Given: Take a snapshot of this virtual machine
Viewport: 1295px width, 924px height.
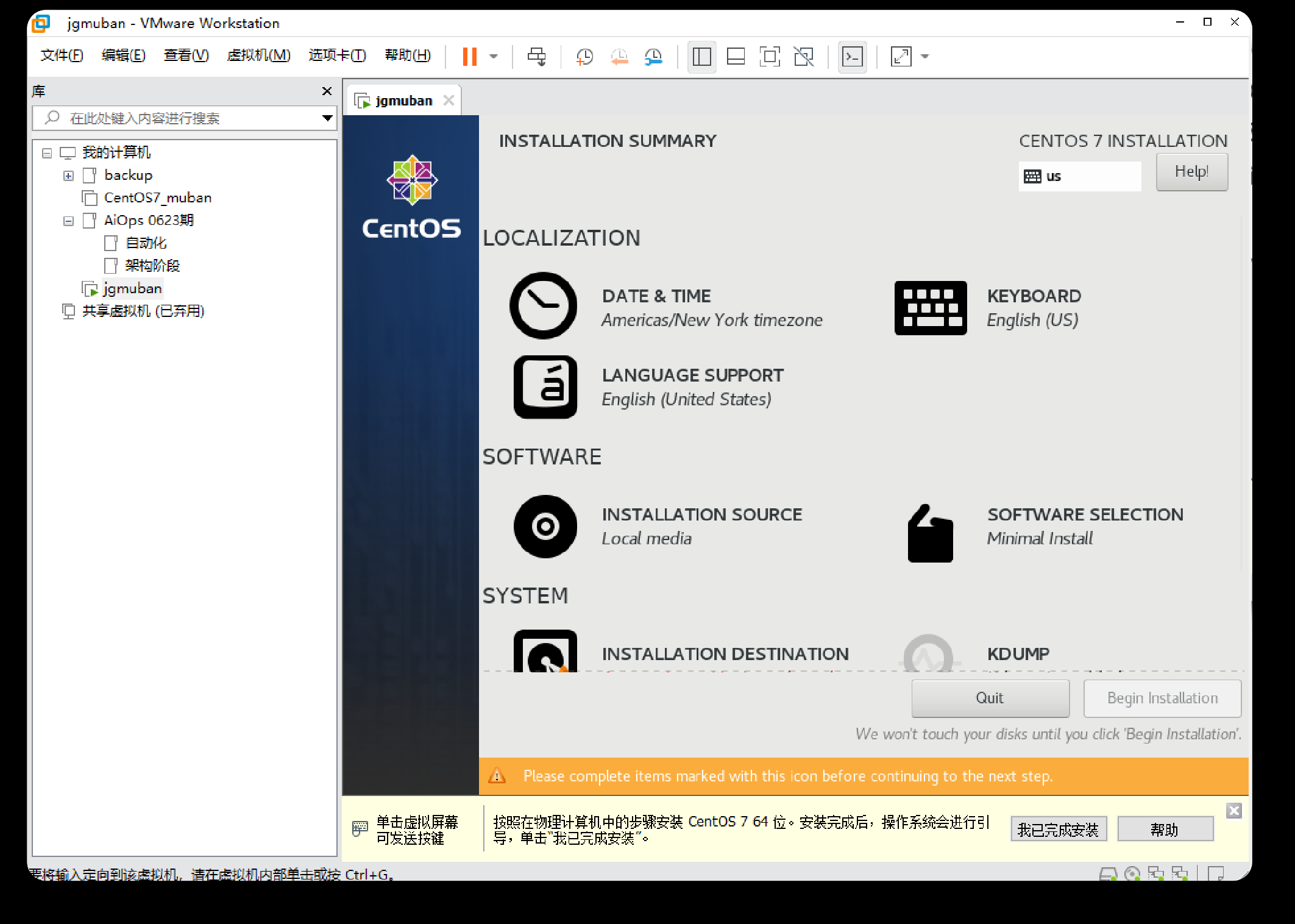Looking at the screenshot, I should pyautogui.click(x=584, y=57).
